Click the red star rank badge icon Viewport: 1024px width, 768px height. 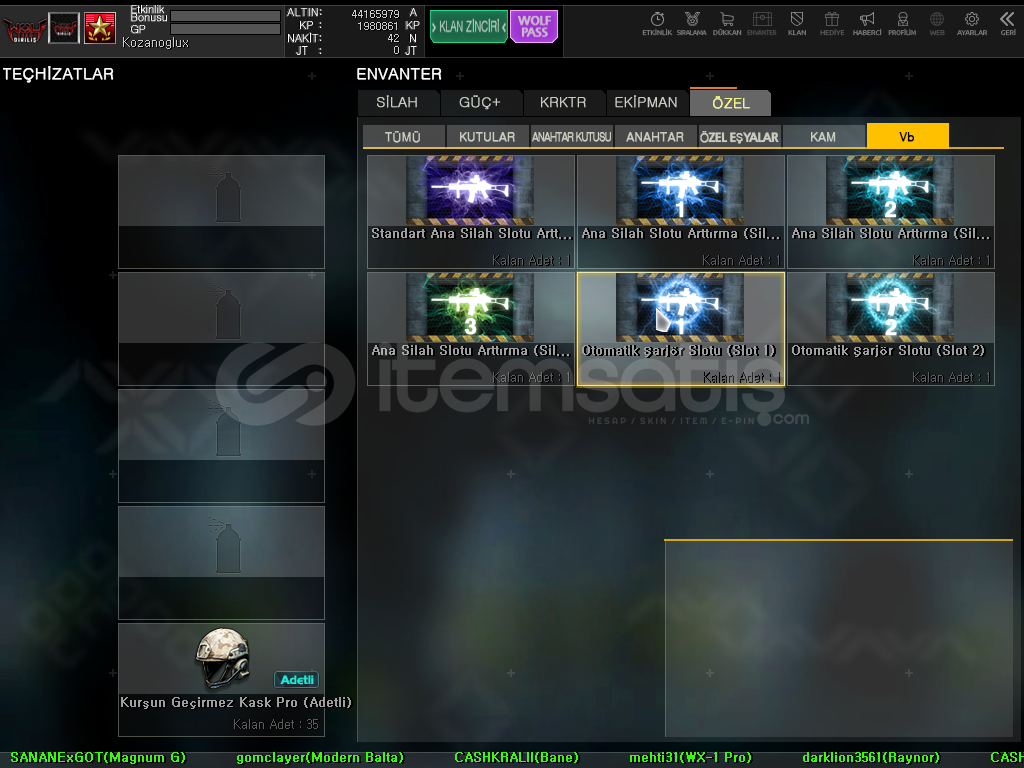(x=100, y=28)
